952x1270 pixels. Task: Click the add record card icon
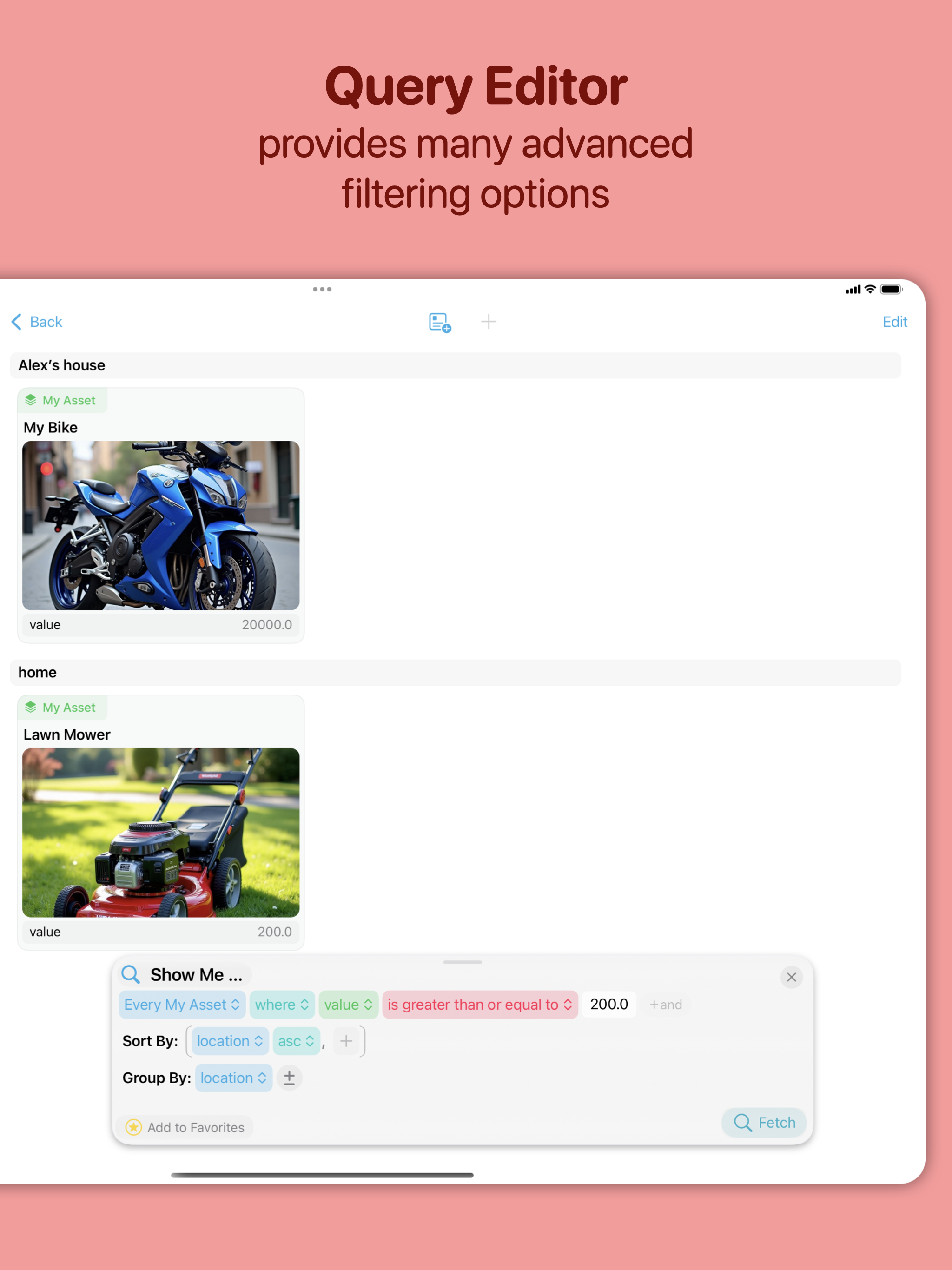[x=440, y=322]
